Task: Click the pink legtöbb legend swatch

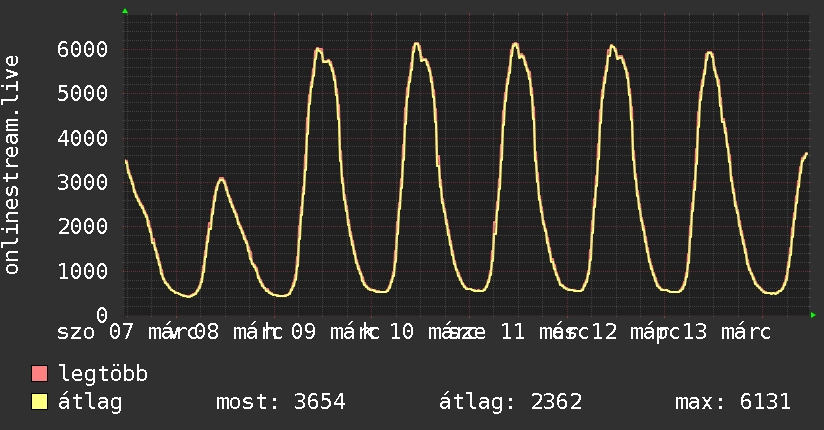Action: click(39, 374)
